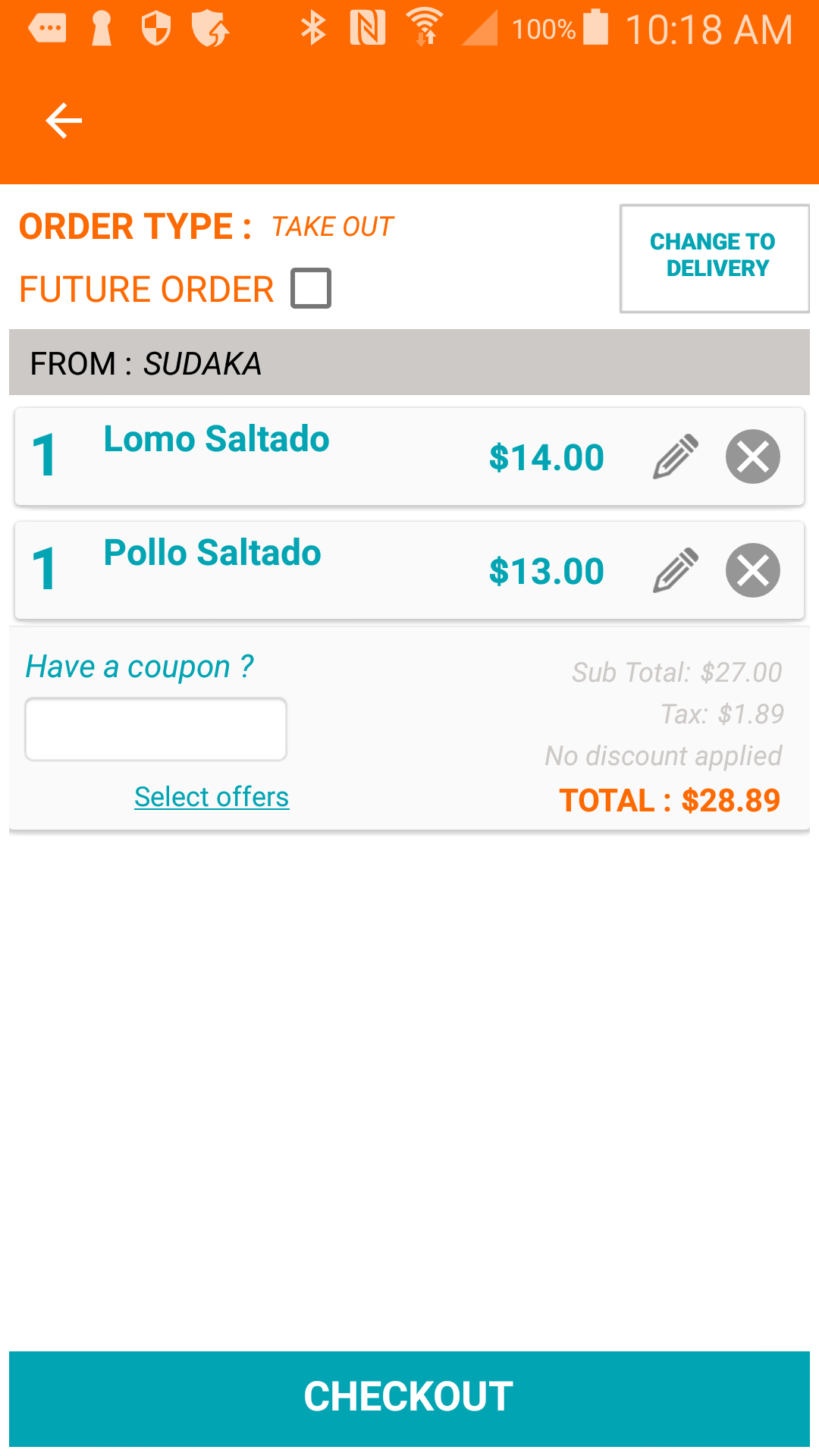Image resolution: width=819 pixels, height=1456 pixels.
Task: Remove Pollo Saltado from the order
Action: (x=752, y=570)
